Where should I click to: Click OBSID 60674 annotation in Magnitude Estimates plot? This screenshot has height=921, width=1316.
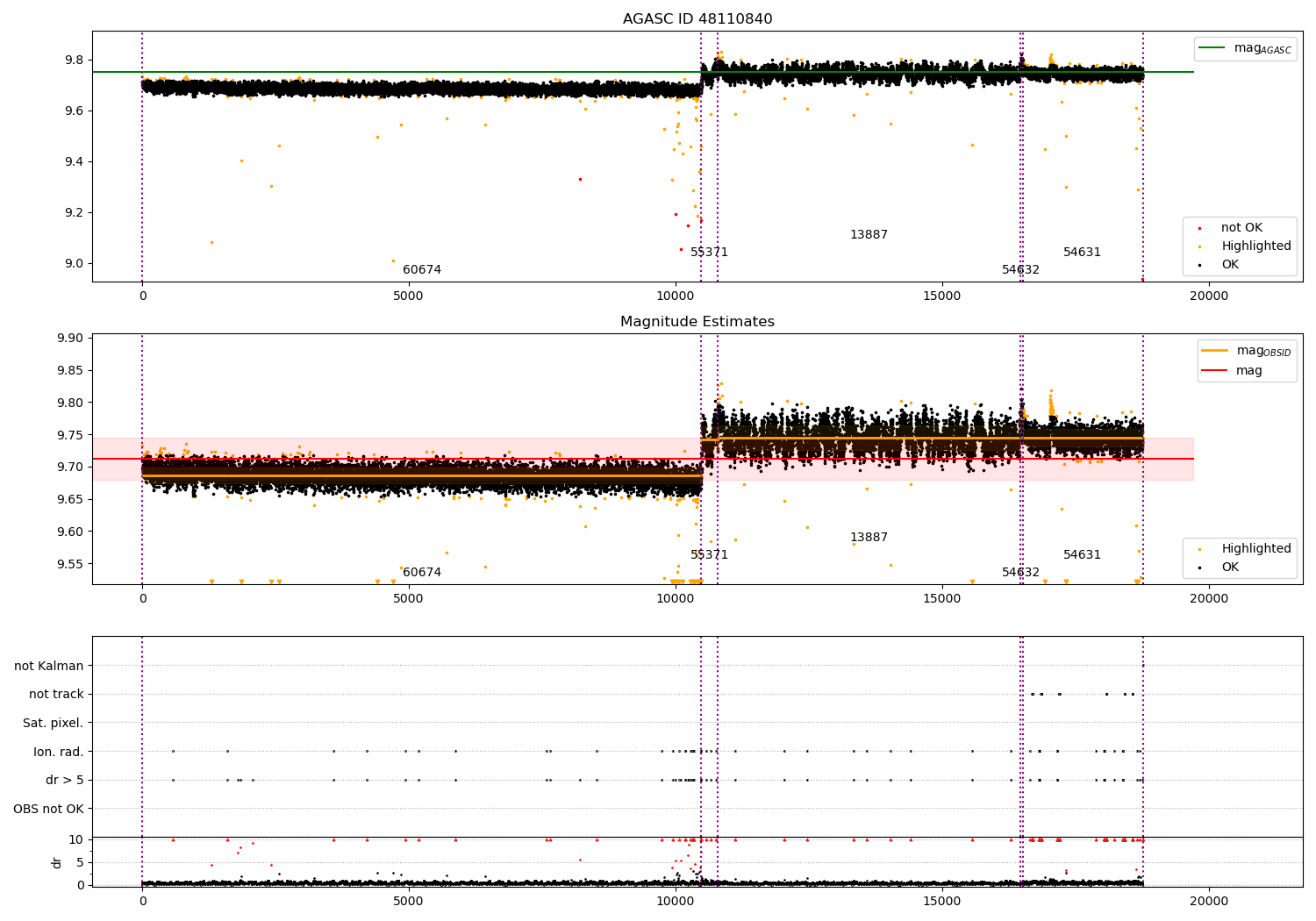(422, 573)
